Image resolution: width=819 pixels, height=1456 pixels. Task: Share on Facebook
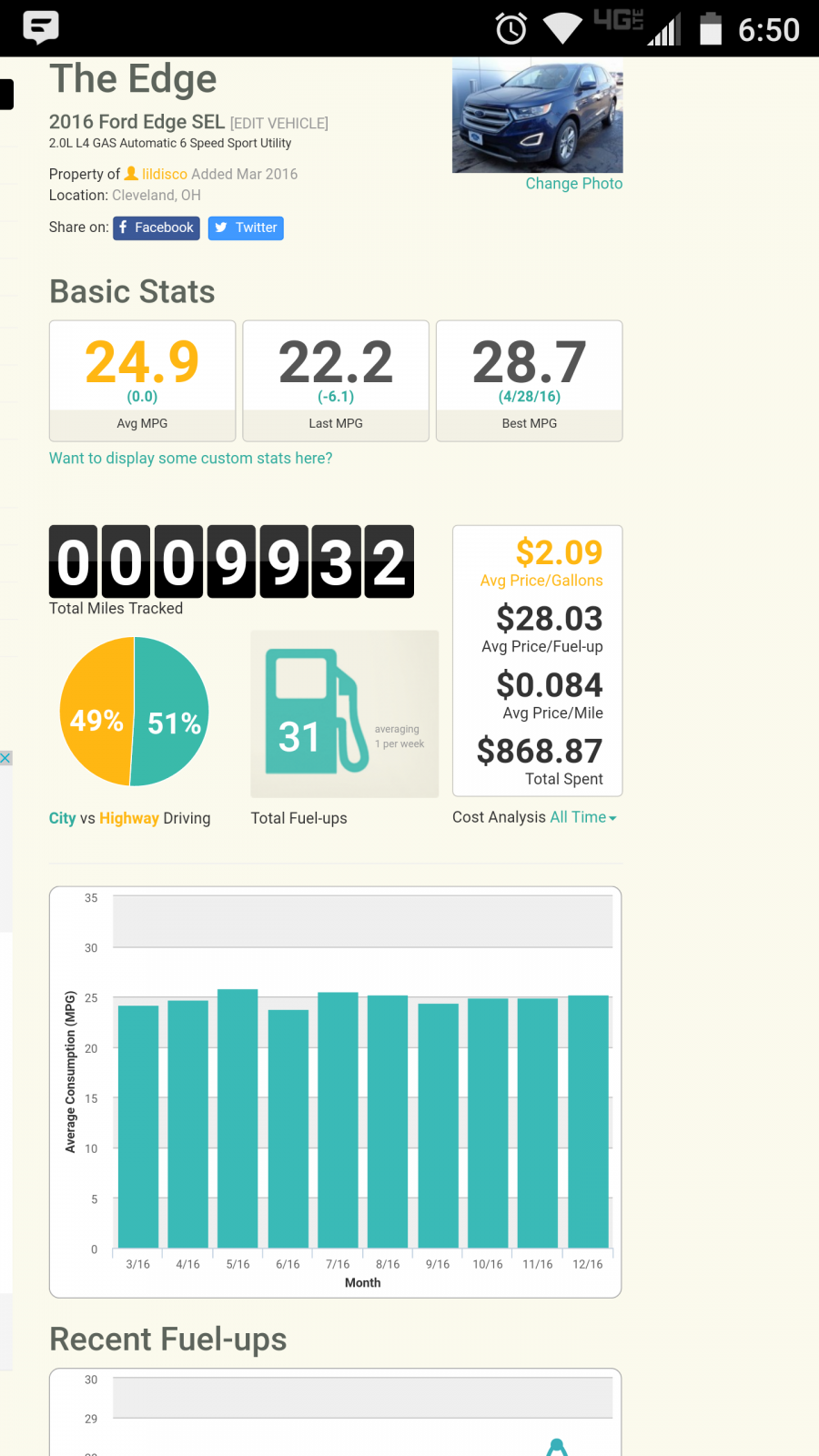point(157,227)
